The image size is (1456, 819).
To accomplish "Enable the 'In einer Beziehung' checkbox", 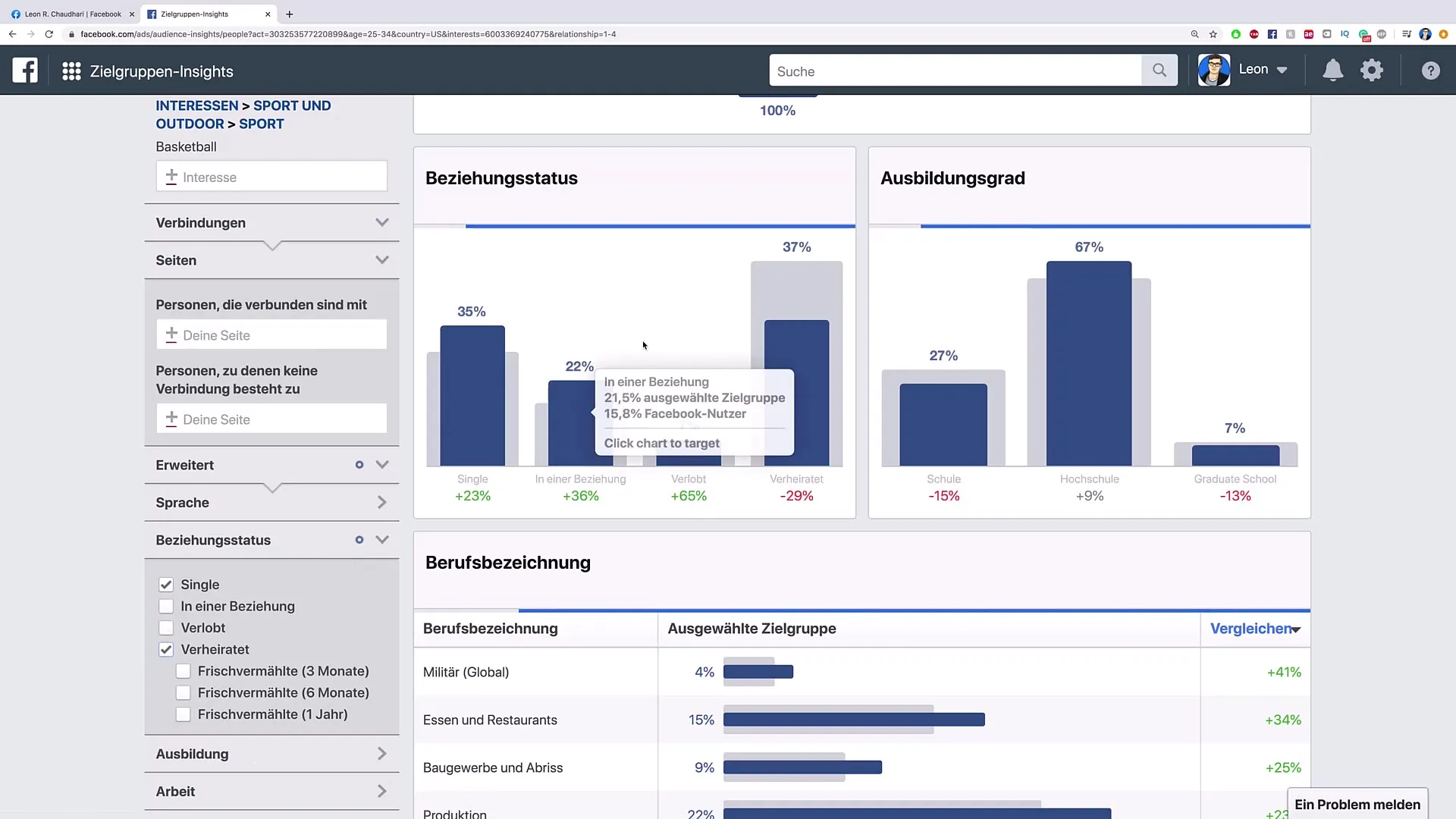I will (165, 606).
